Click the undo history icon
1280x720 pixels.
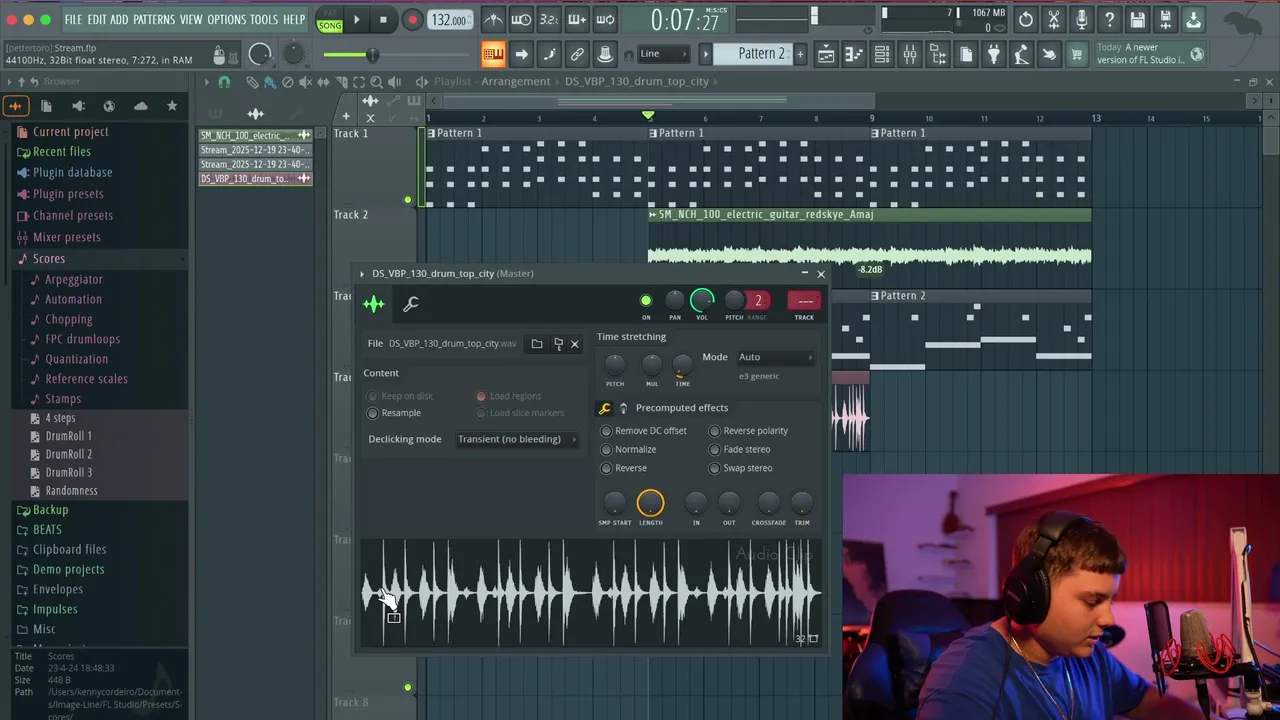pos(1026,19)
